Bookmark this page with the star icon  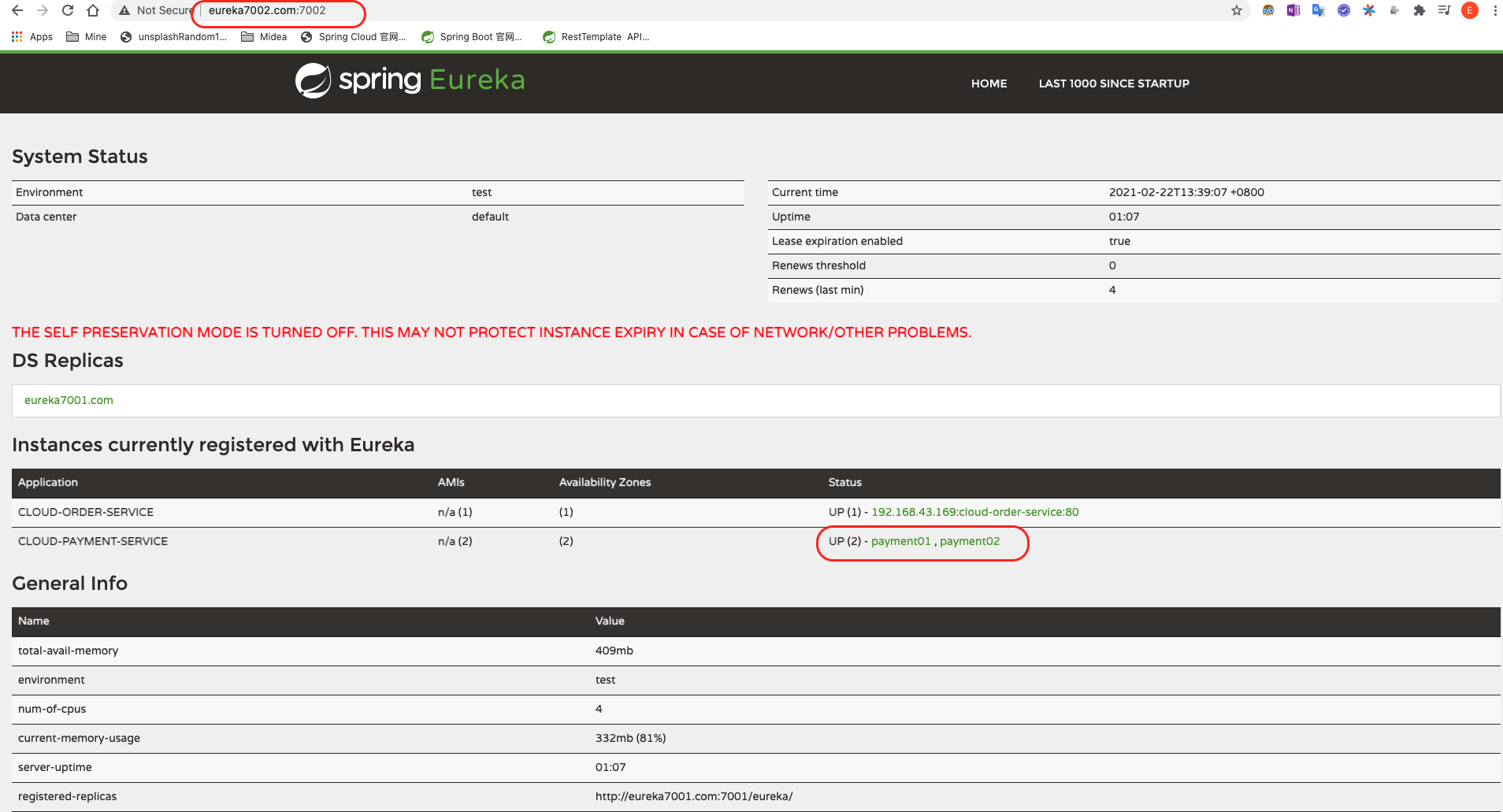tap(1237, 10)
